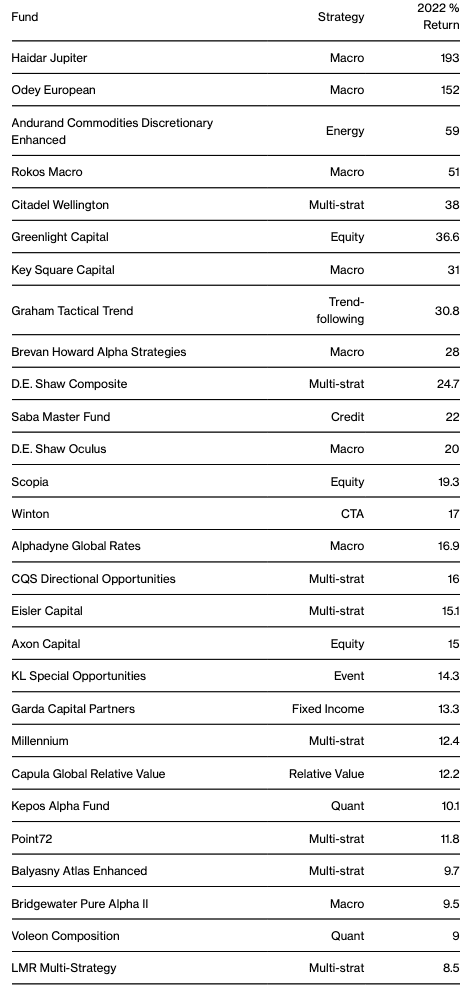Image resolution: width=471 pixels, height=989 pixels.
Task: Click Andurand Commodities Discretionary Enhanced fund name
Action: [x=112, y=131]
